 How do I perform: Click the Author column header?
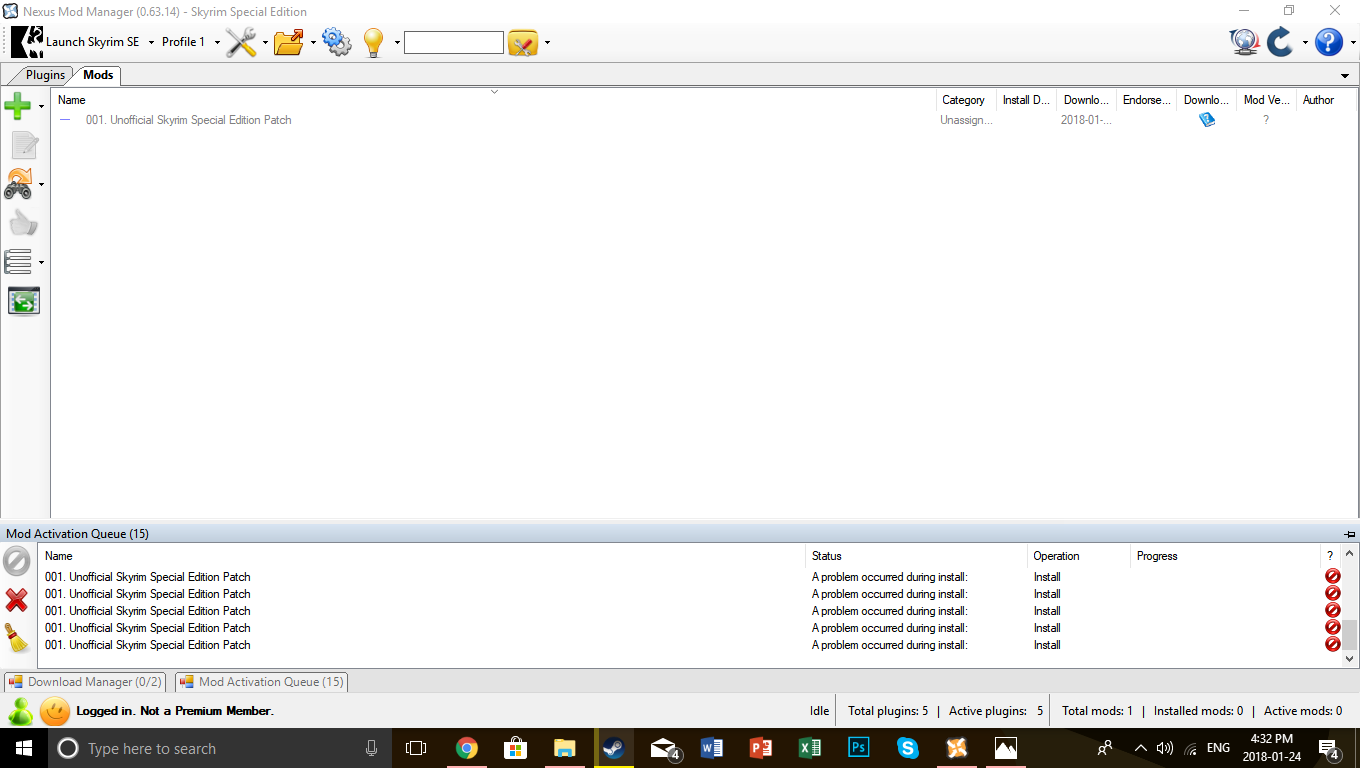point(1326,100)
